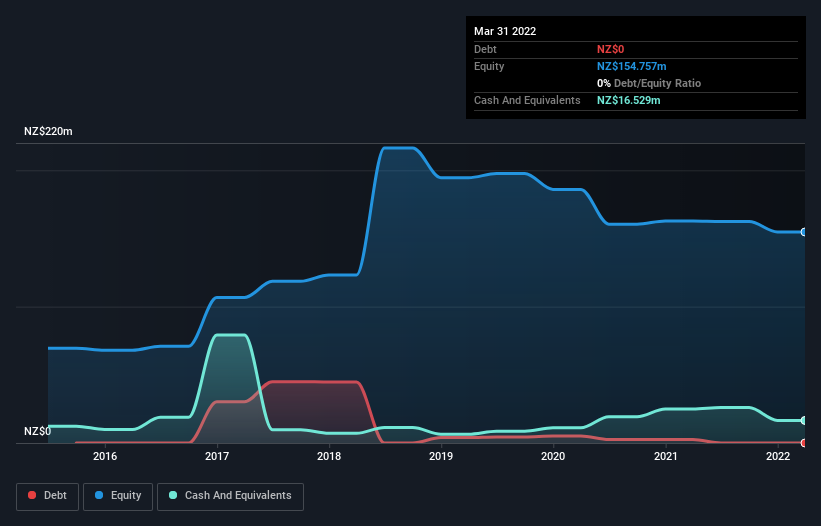The height and width of the screenshot is (526, 821).
Task: Click the Mar 31 2022 tooltip date
Action: 505,31
